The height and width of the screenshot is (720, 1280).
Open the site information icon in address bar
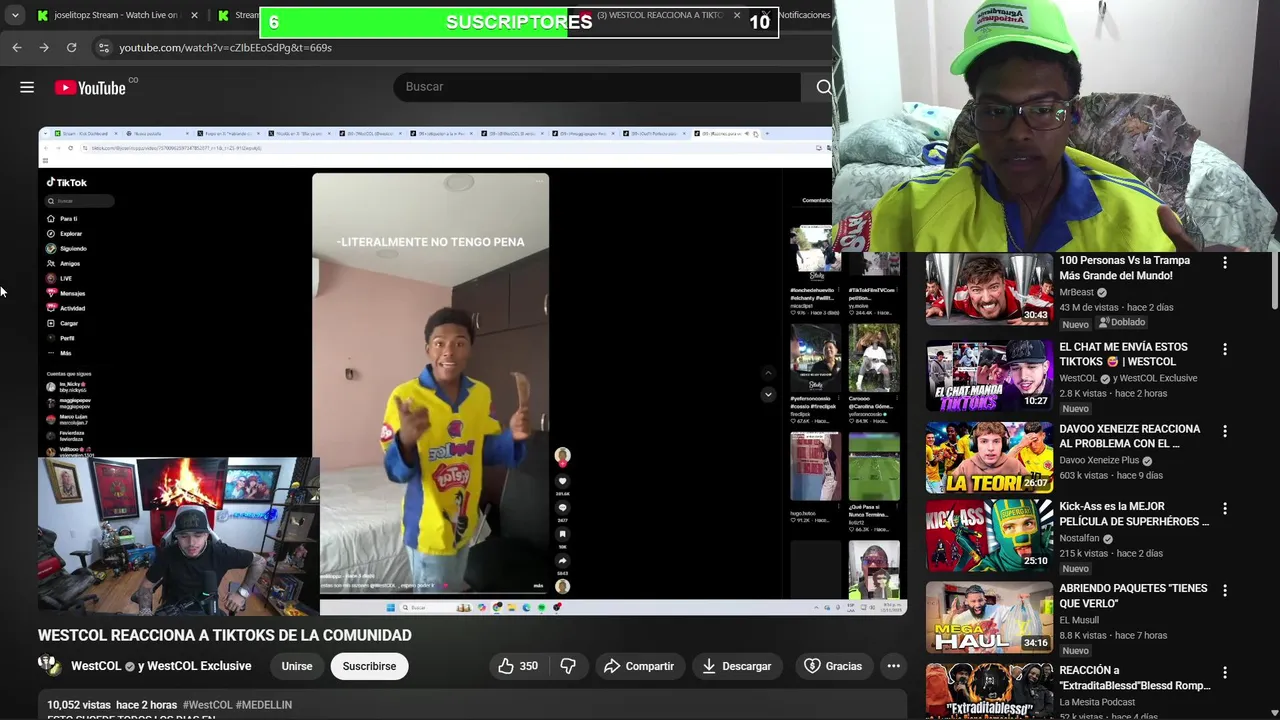[x=103, y=47]
